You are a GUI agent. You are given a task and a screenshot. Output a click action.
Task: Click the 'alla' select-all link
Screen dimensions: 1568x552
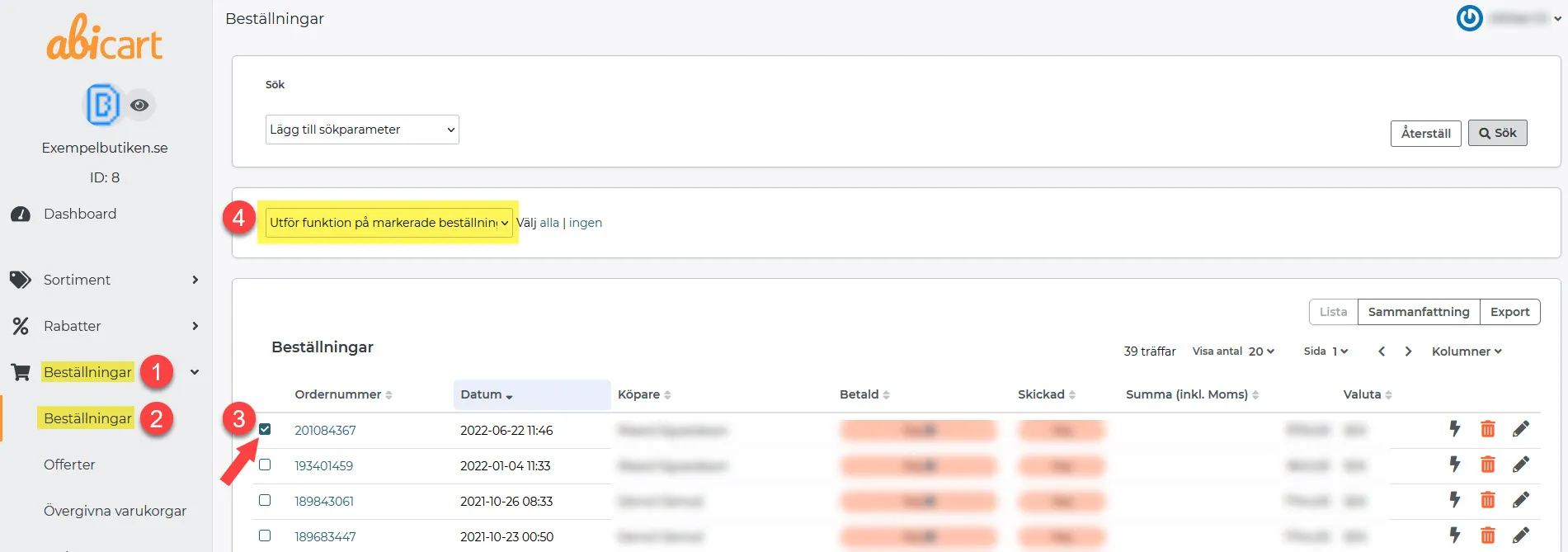click(549, 223)
